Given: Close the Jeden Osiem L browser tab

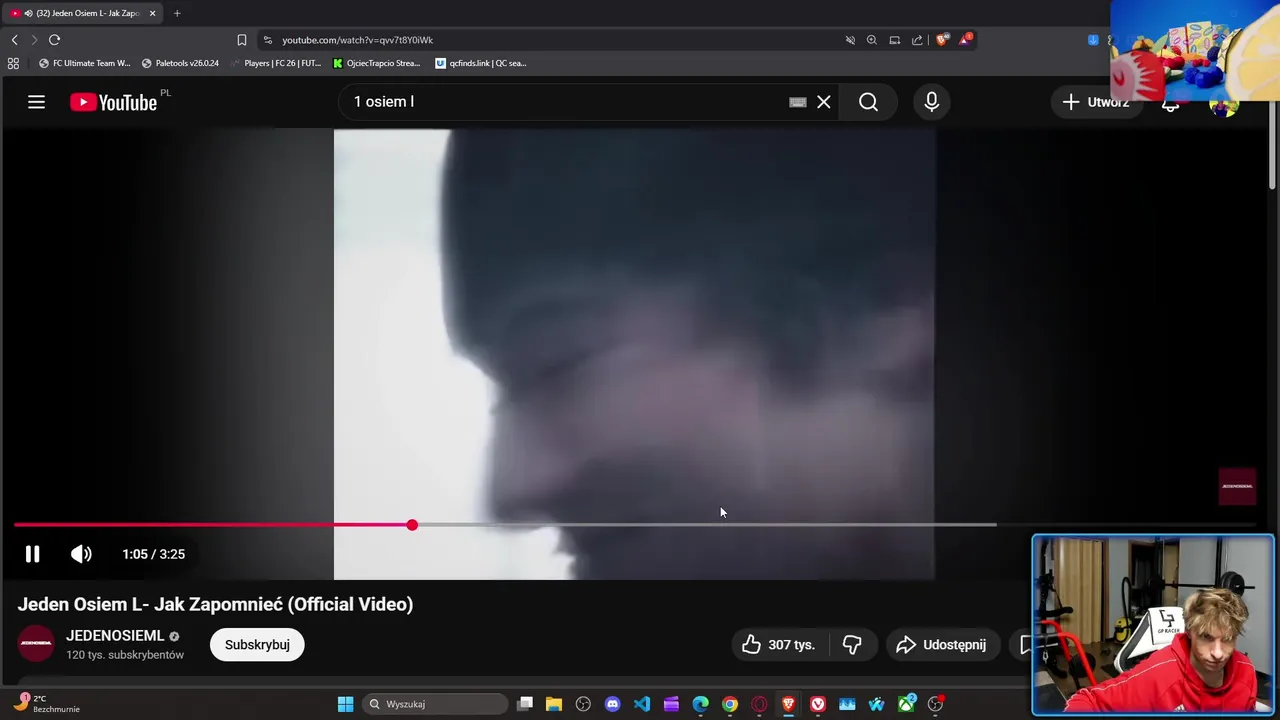Looking at the screenshot, I should pyautogui.click(x=152, y=13).
